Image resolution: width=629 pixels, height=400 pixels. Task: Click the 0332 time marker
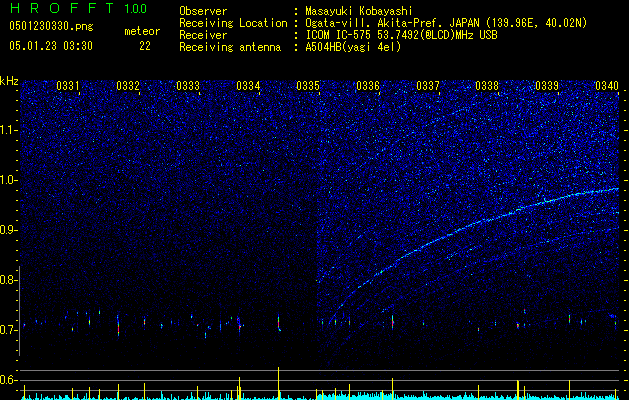pos(128,85)
